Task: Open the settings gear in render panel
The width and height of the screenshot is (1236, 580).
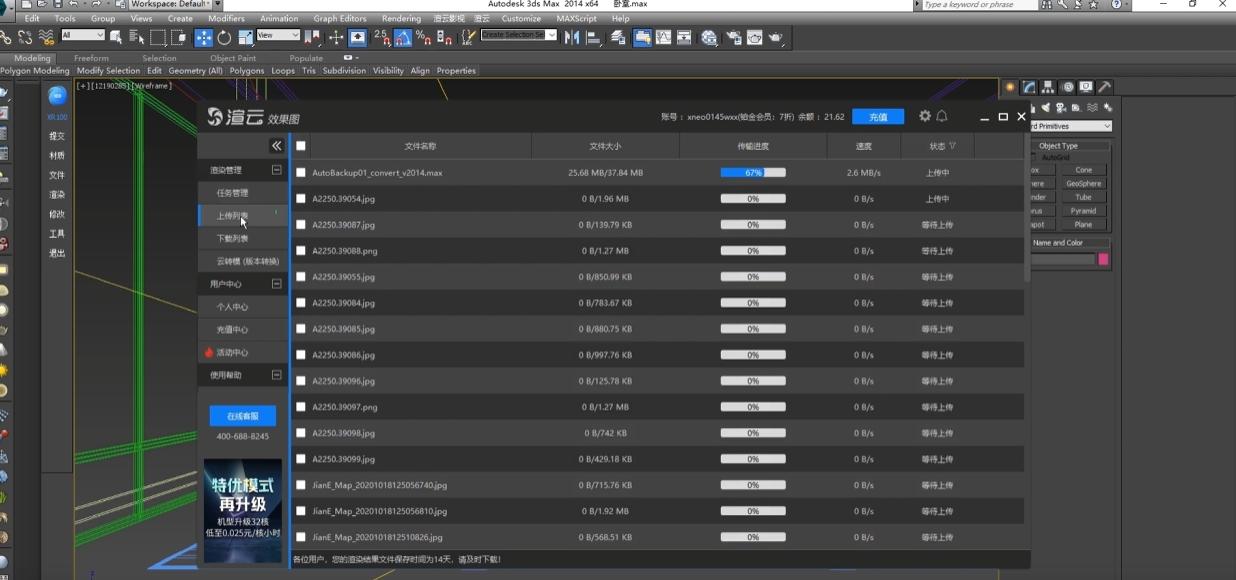Action: point(925,117)
